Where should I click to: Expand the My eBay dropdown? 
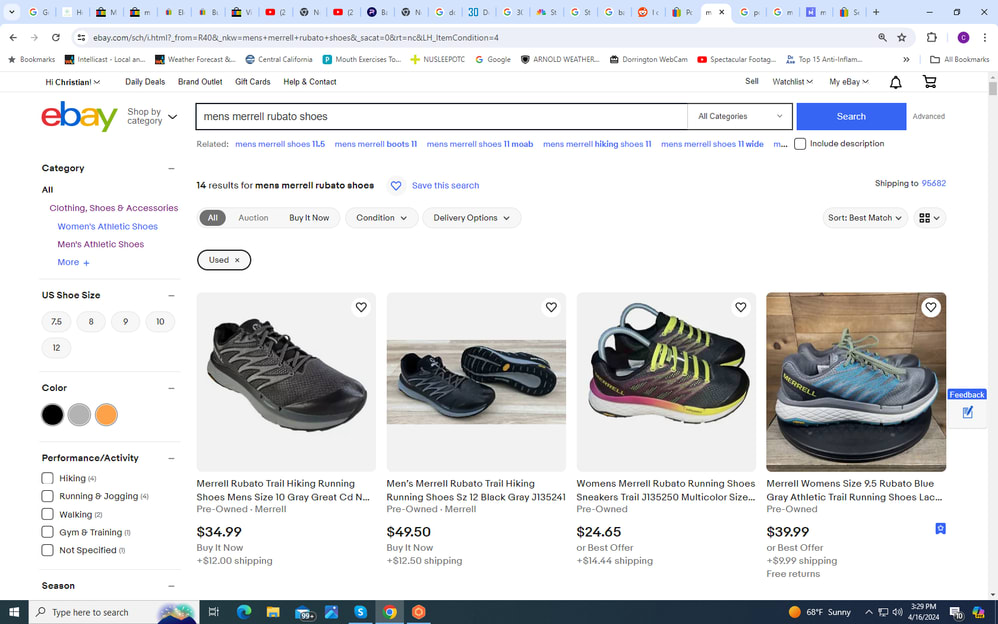click(848, 82)
